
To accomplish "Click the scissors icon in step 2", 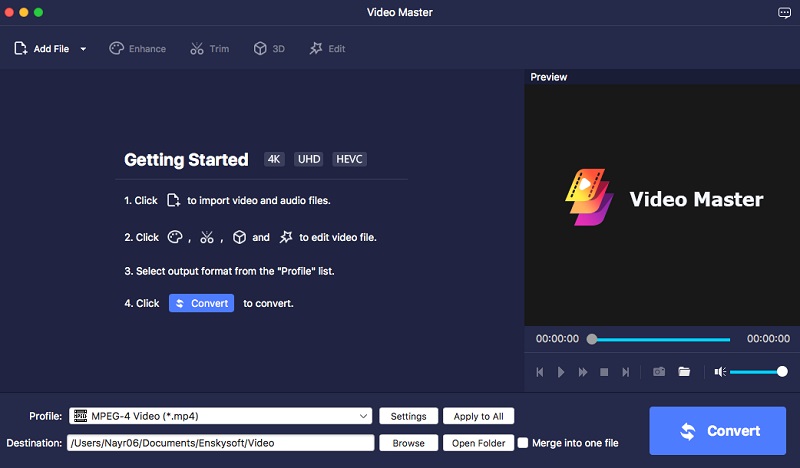I will click(207, 237).
